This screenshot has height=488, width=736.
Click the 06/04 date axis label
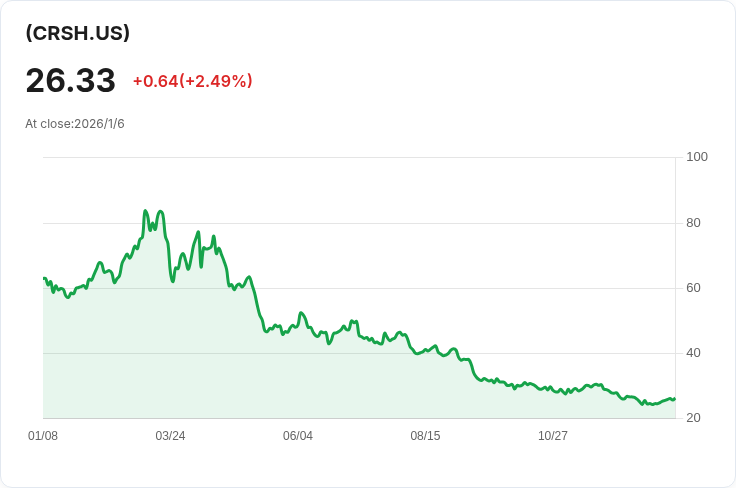(x=298, y=436)
